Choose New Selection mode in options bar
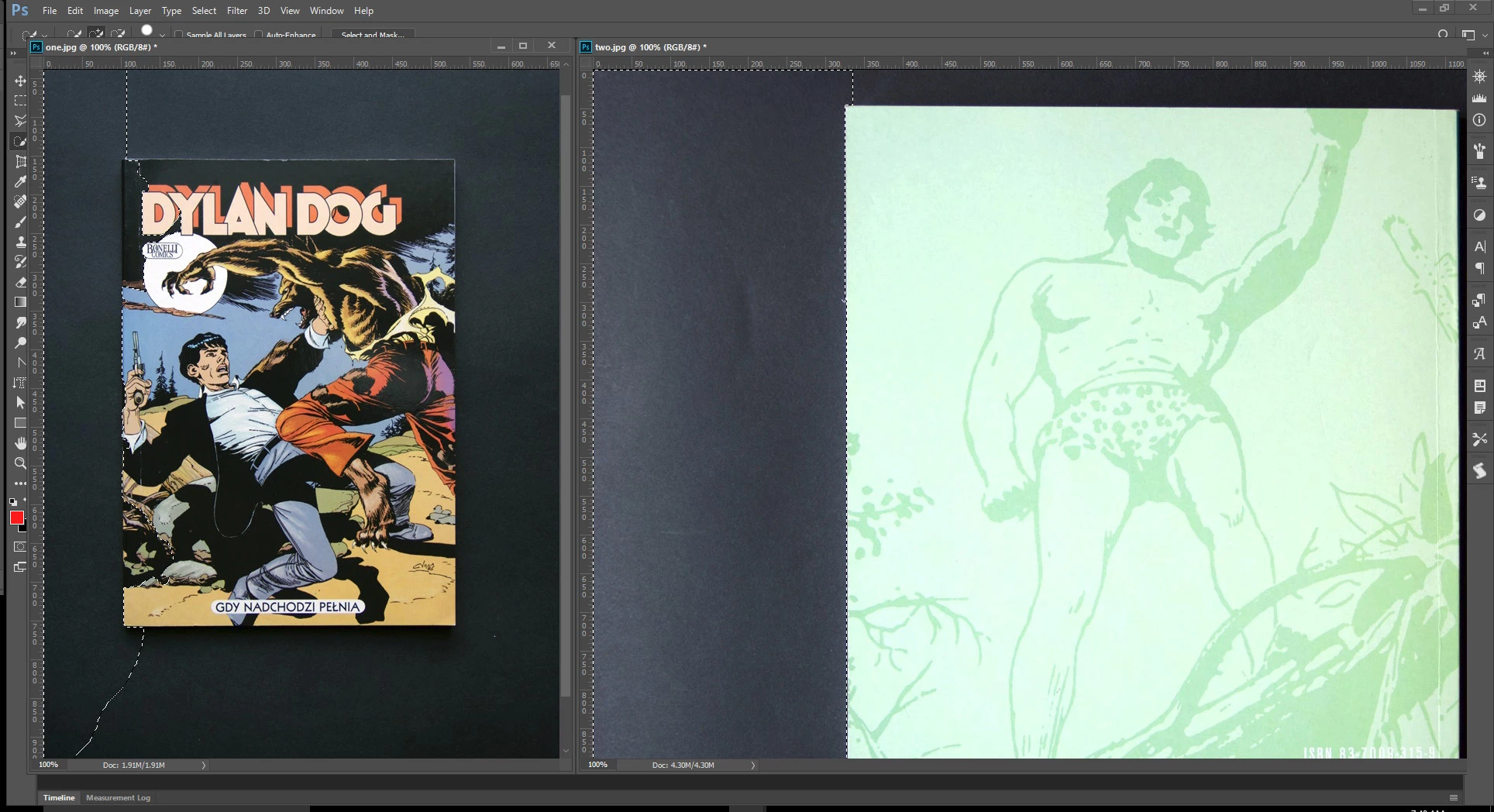Viewport: 1494px width, 812px height. 74,33
